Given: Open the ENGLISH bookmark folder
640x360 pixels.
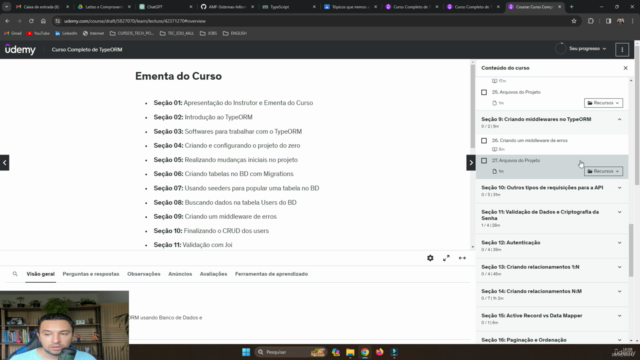Looking at the screenshot, I should coord(235,33).
